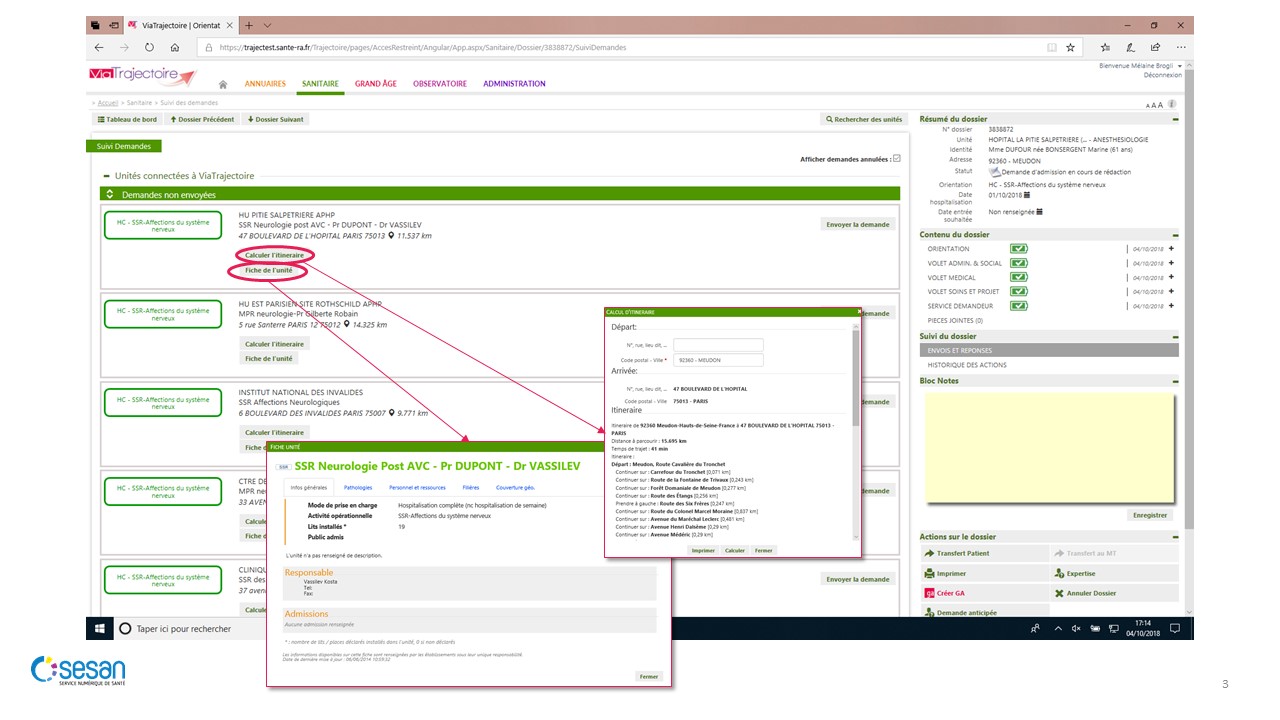Click the Expertise action

(x=1075, y=574)
